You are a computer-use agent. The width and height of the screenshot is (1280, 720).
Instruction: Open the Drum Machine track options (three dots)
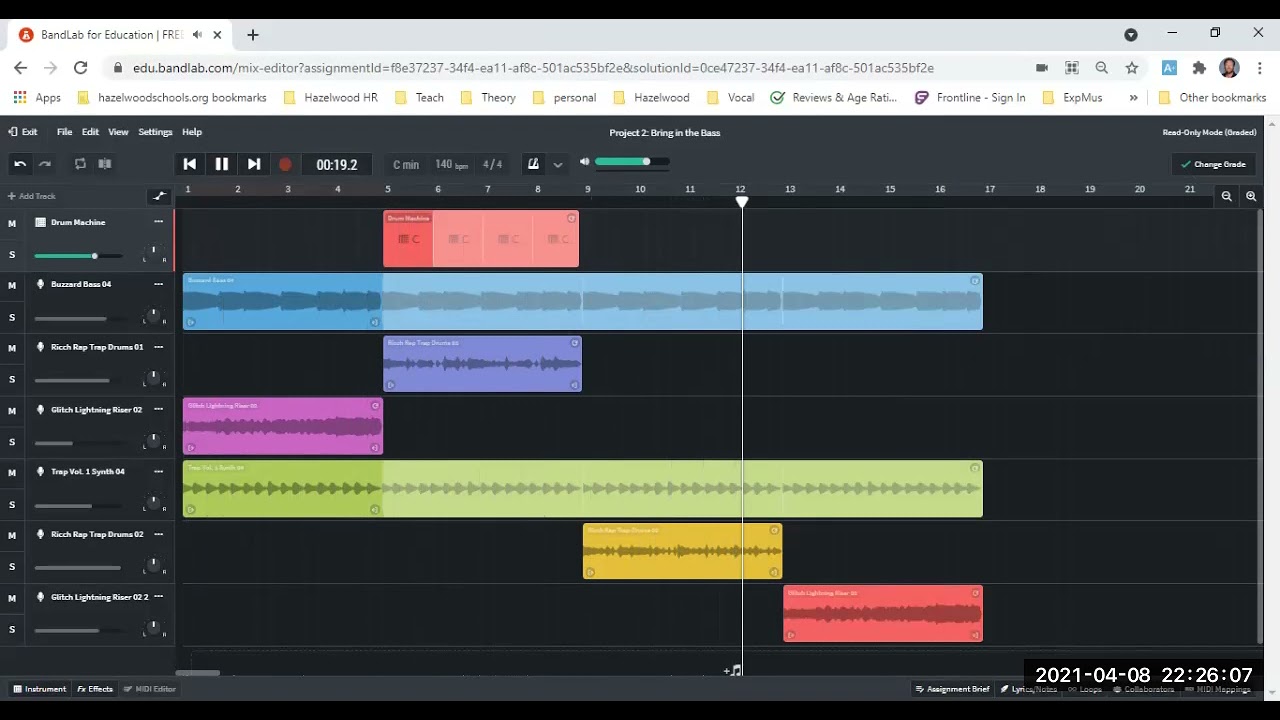(158, 222)
